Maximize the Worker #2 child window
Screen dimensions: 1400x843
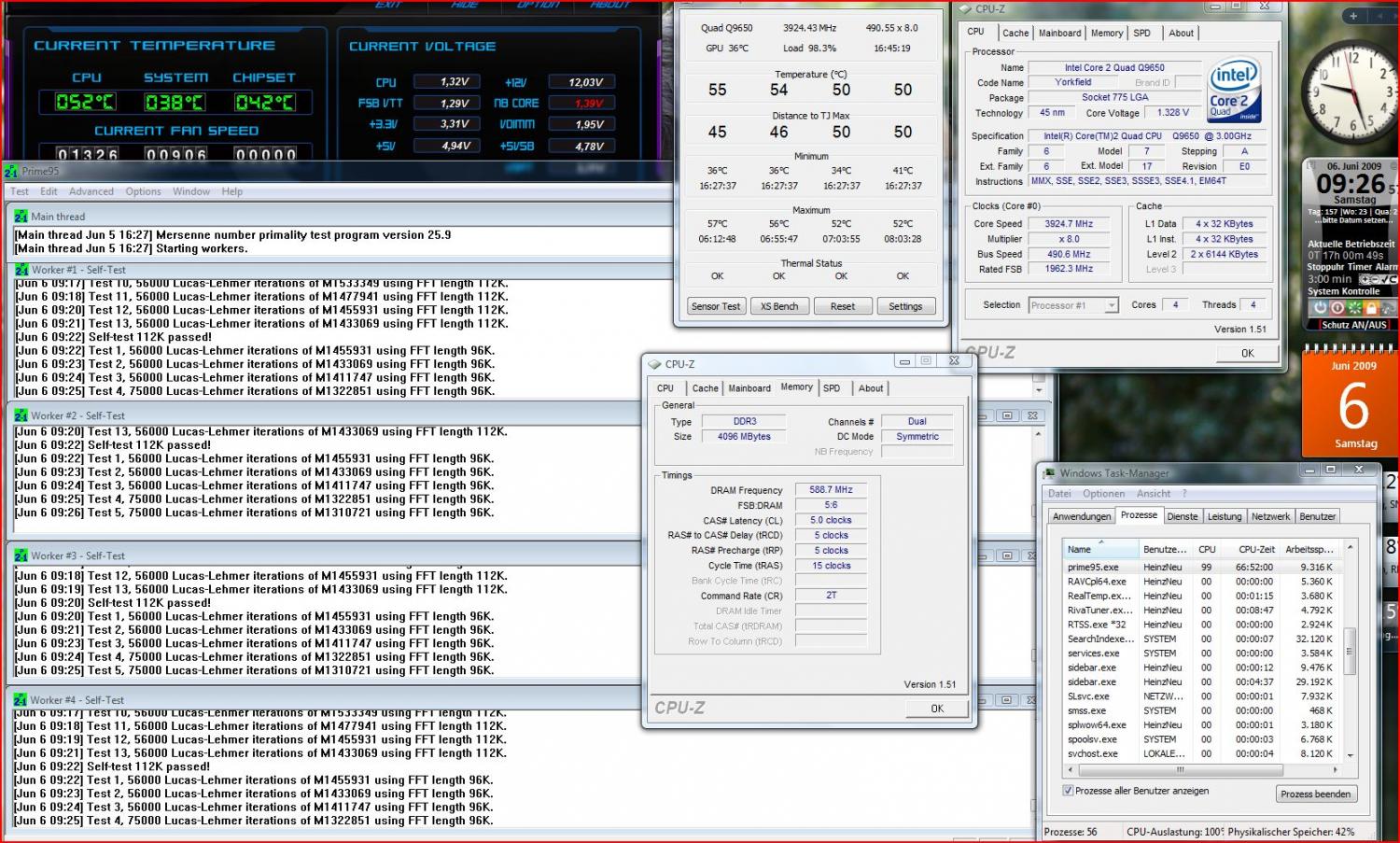click(x=1009, y=415)
